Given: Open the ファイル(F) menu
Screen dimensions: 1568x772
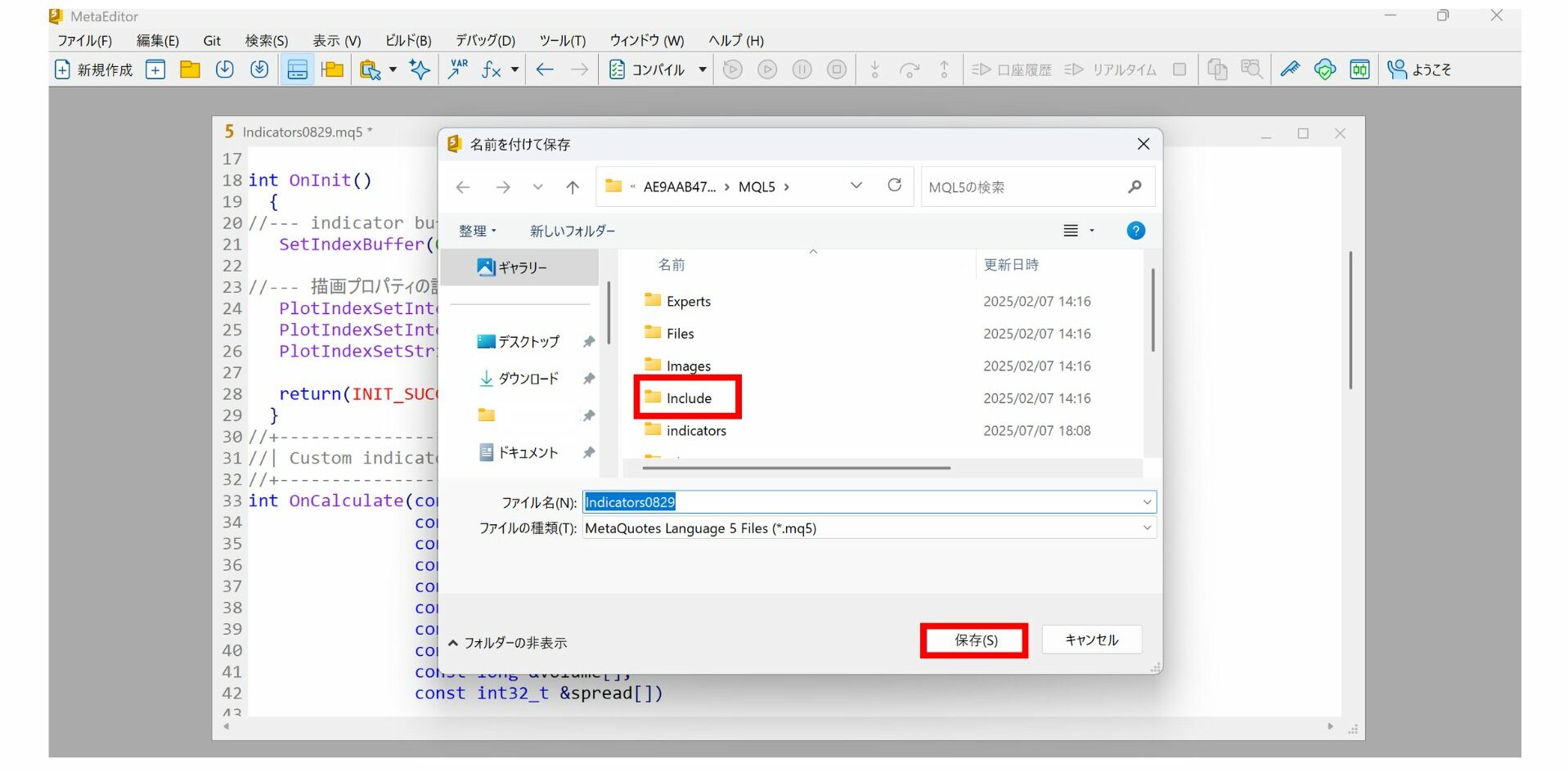Looking at the screenshot, I should tap(84, 41).
